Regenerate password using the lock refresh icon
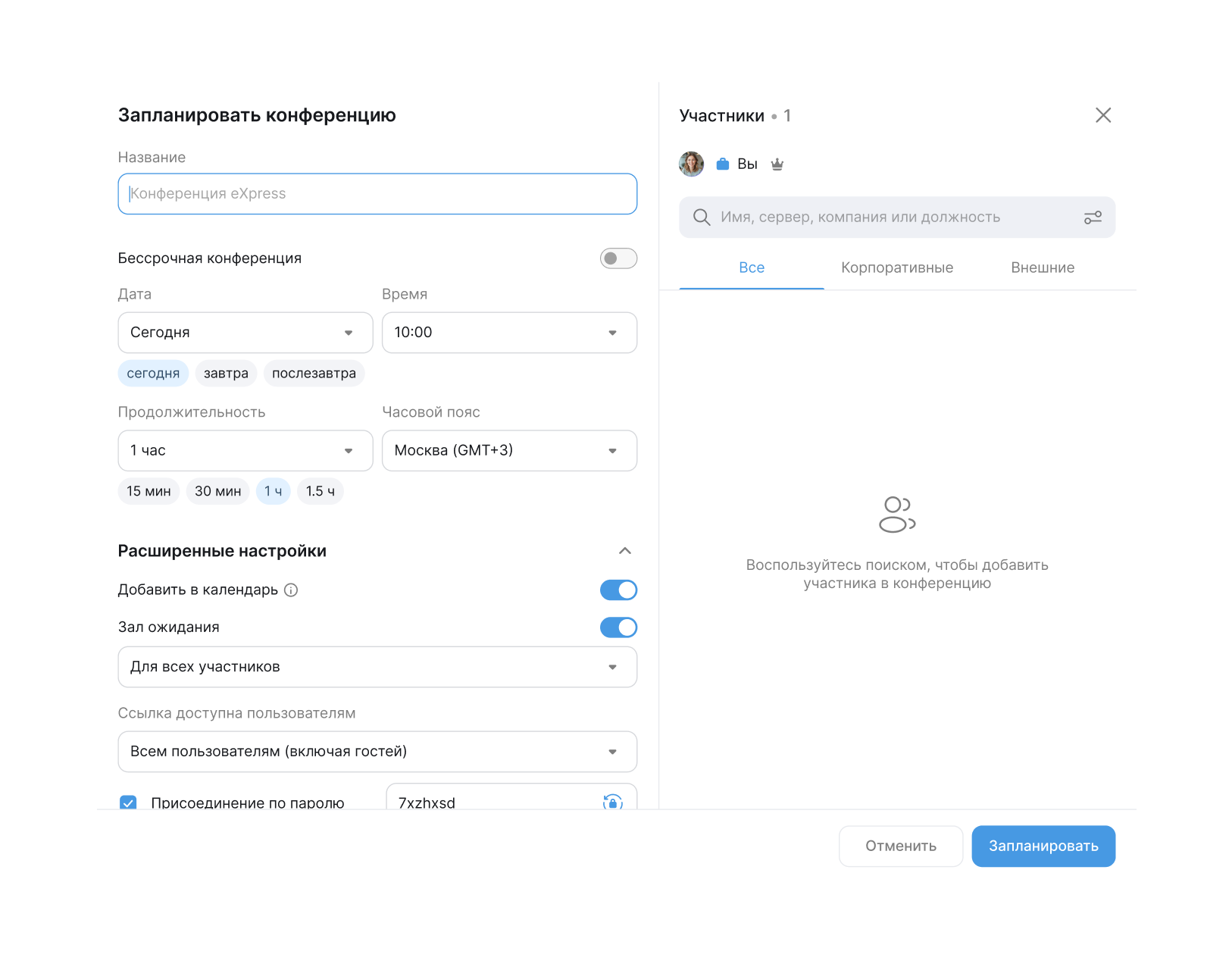This screenshot has height=970, width=1232. click(612, 802)
